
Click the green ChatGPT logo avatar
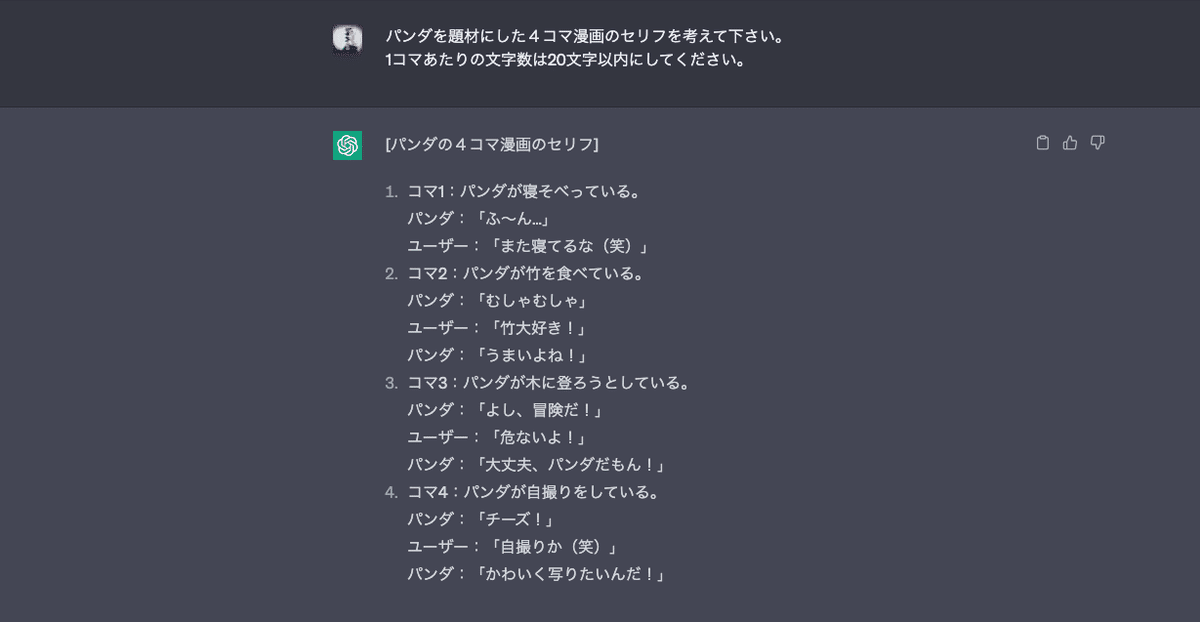pyautogui.click(x=347, y=145)
